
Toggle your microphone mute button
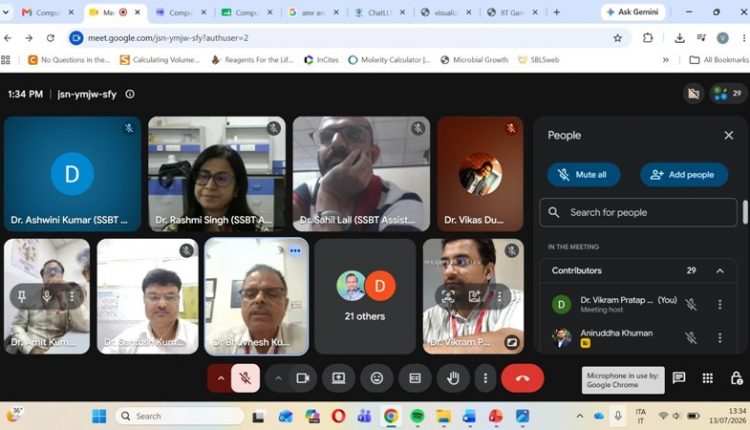coord(245,378)
